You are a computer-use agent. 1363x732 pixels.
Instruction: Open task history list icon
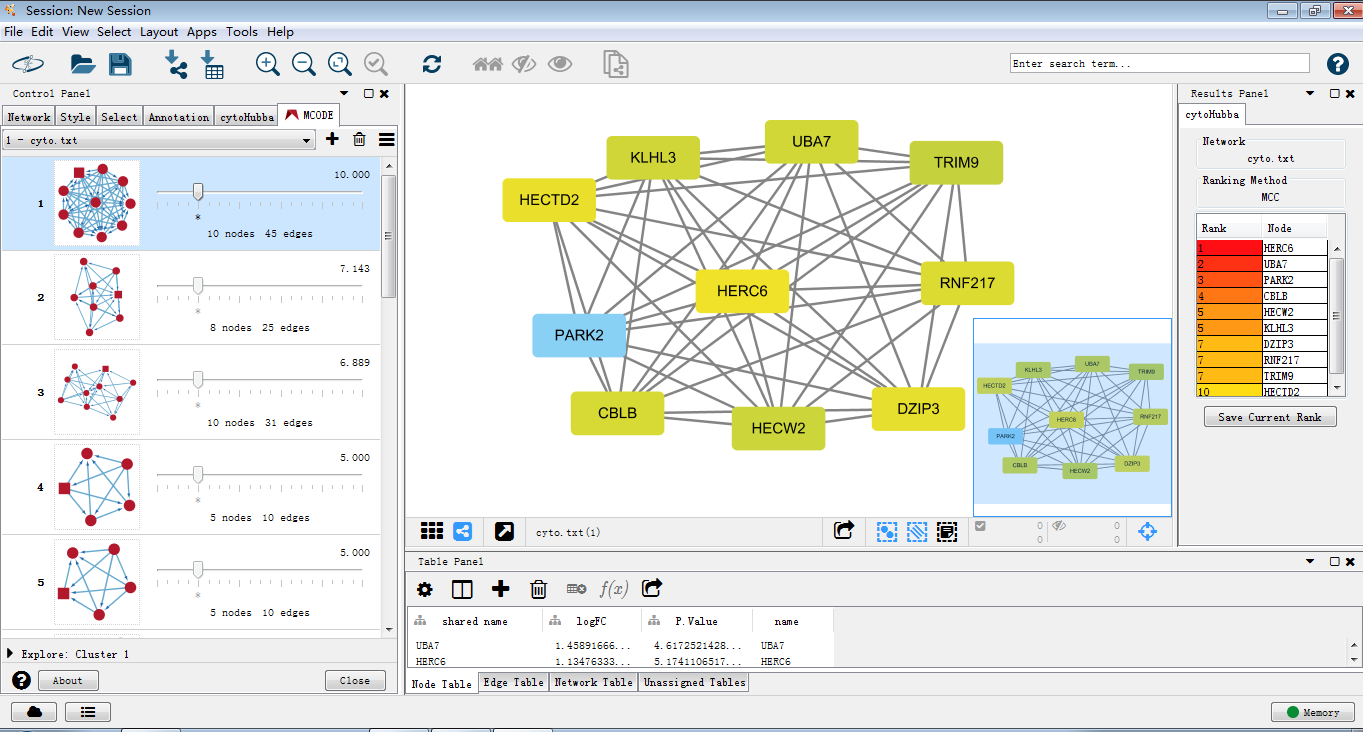[x=88, y=712]
